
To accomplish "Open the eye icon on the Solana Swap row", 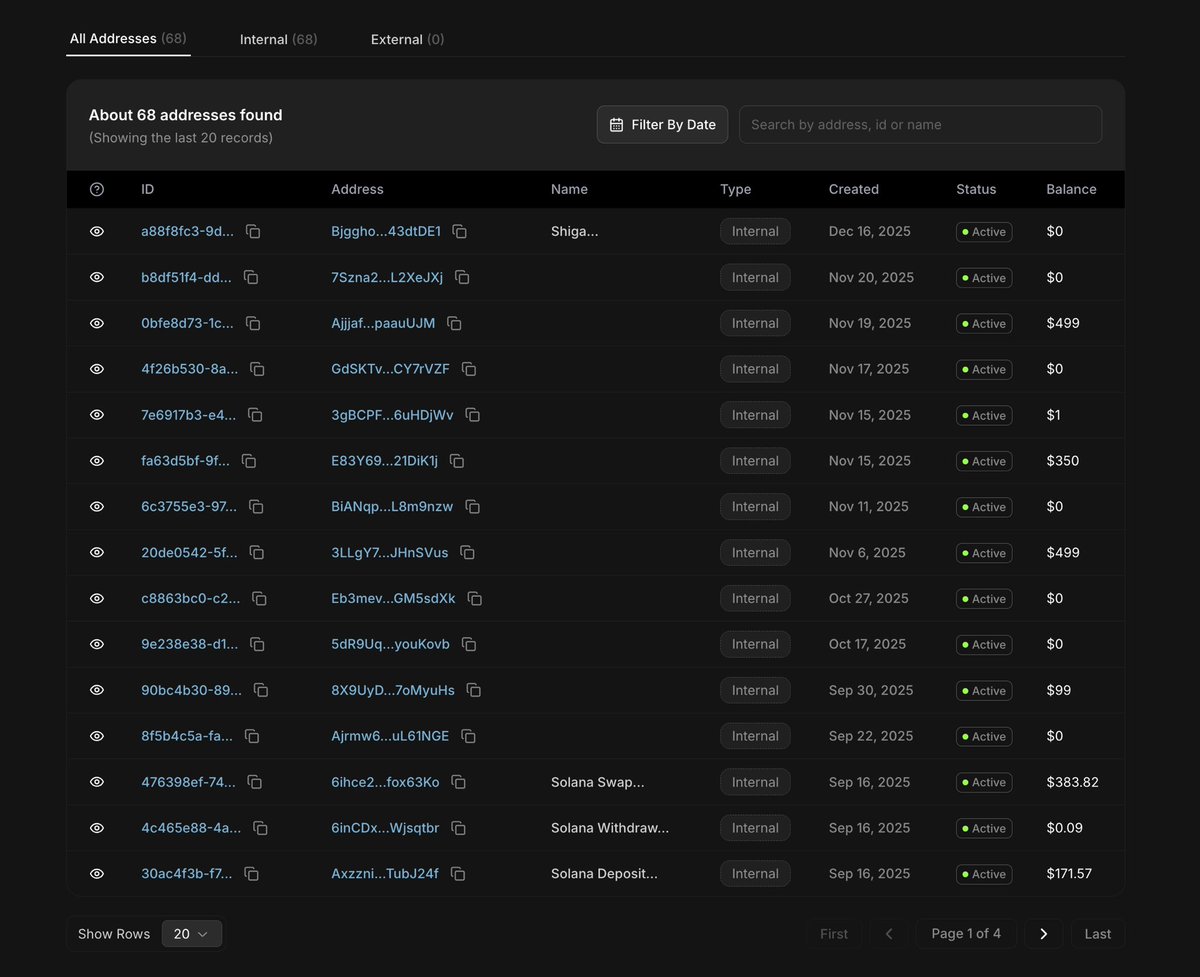I will coord(96,782).
